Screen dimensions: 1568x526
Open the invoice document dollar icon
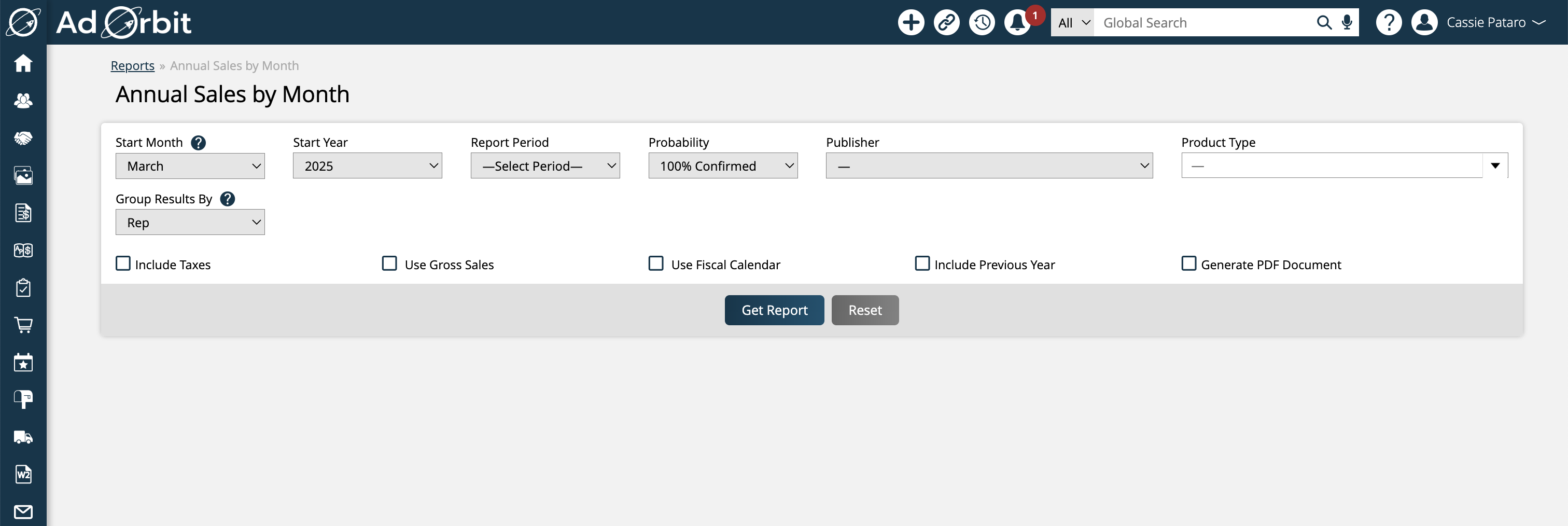(x=23, y=213)
